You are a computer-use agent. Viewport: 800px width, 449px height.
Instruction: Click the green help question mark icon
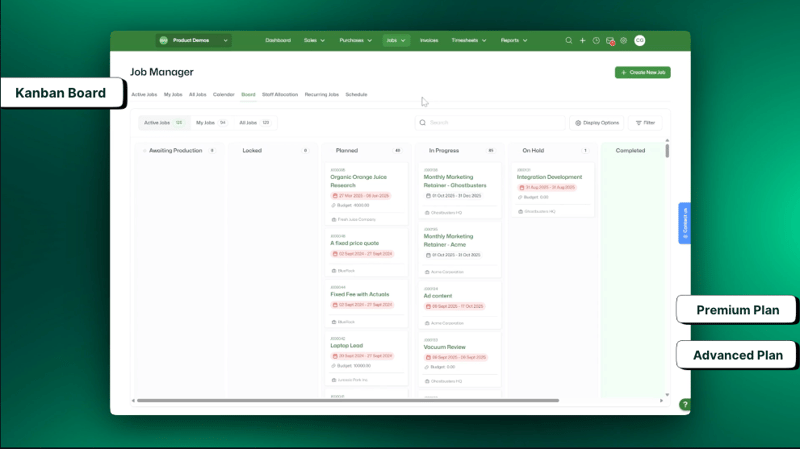click(684, 405)
